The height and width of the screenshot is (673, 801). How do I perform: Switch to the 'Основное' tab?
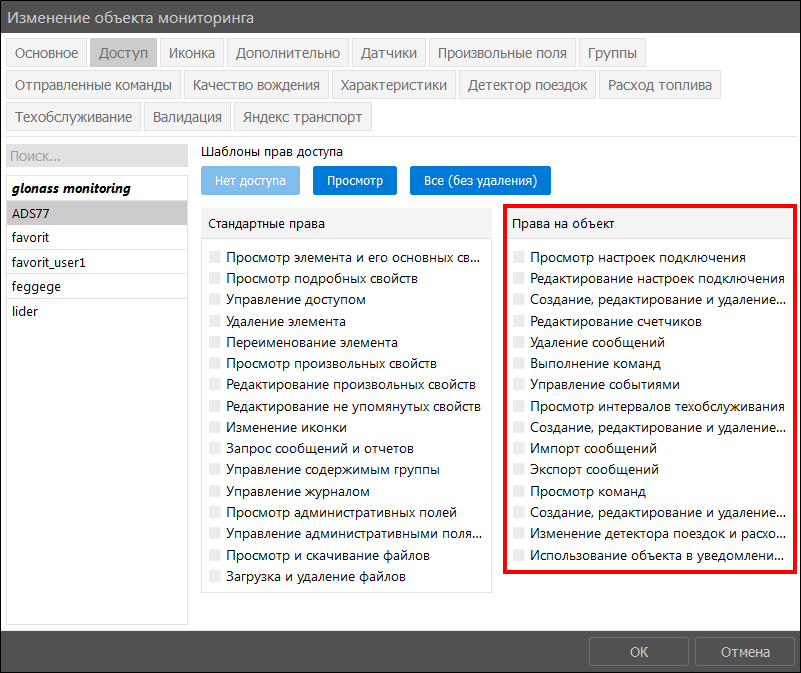coord(46,53)
